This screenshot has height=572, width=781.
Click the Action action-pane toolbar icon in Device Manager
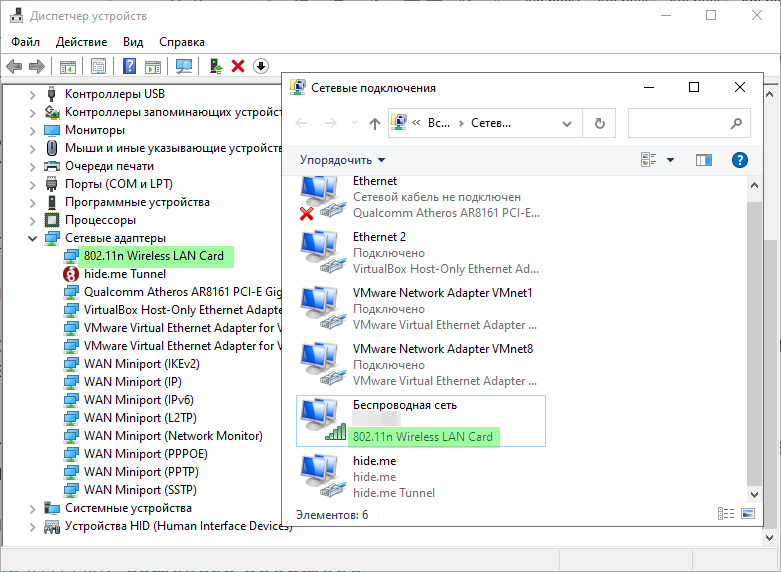tap(153, 66)
